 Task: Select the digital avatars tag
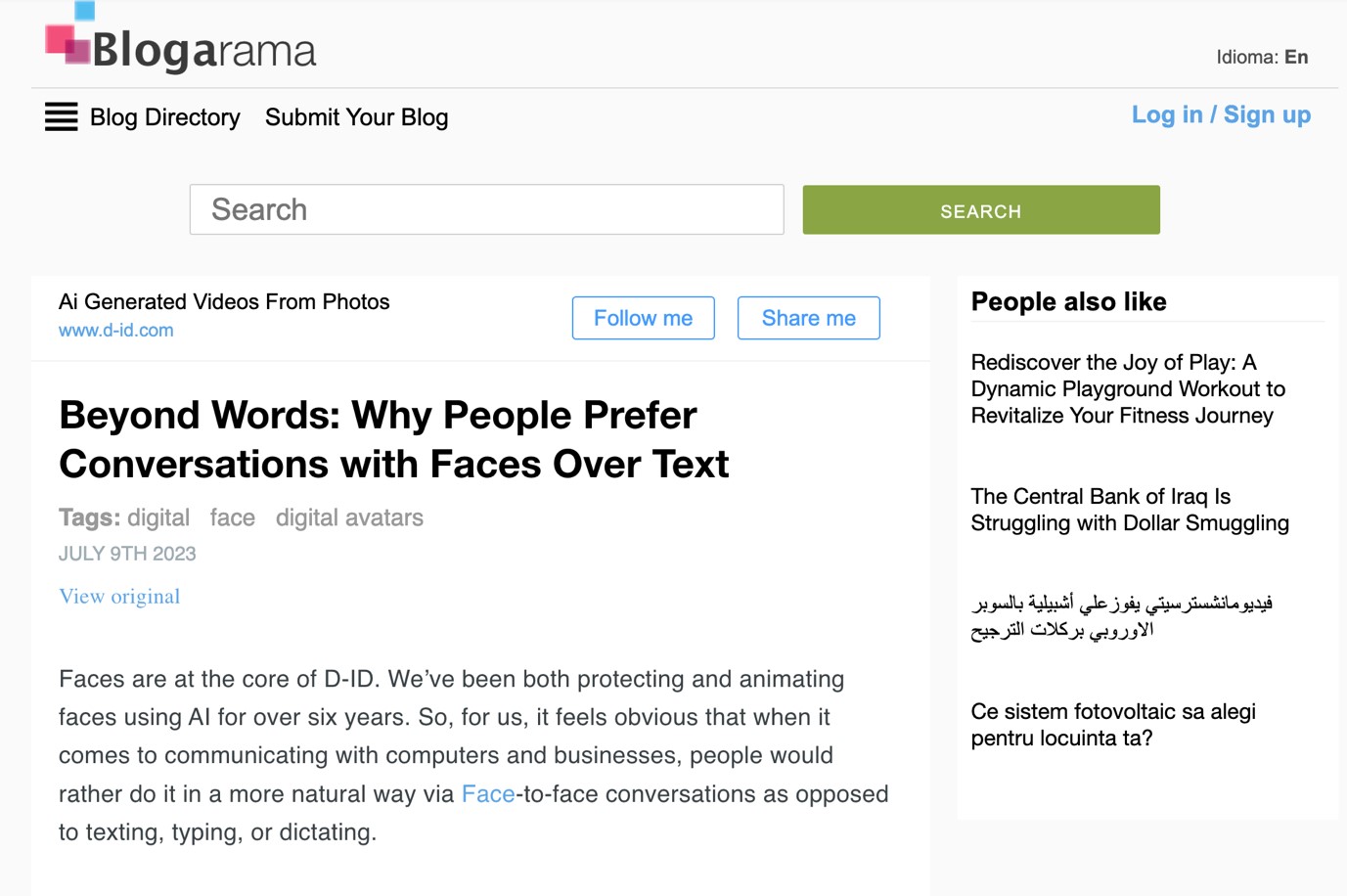coord(349,517)
